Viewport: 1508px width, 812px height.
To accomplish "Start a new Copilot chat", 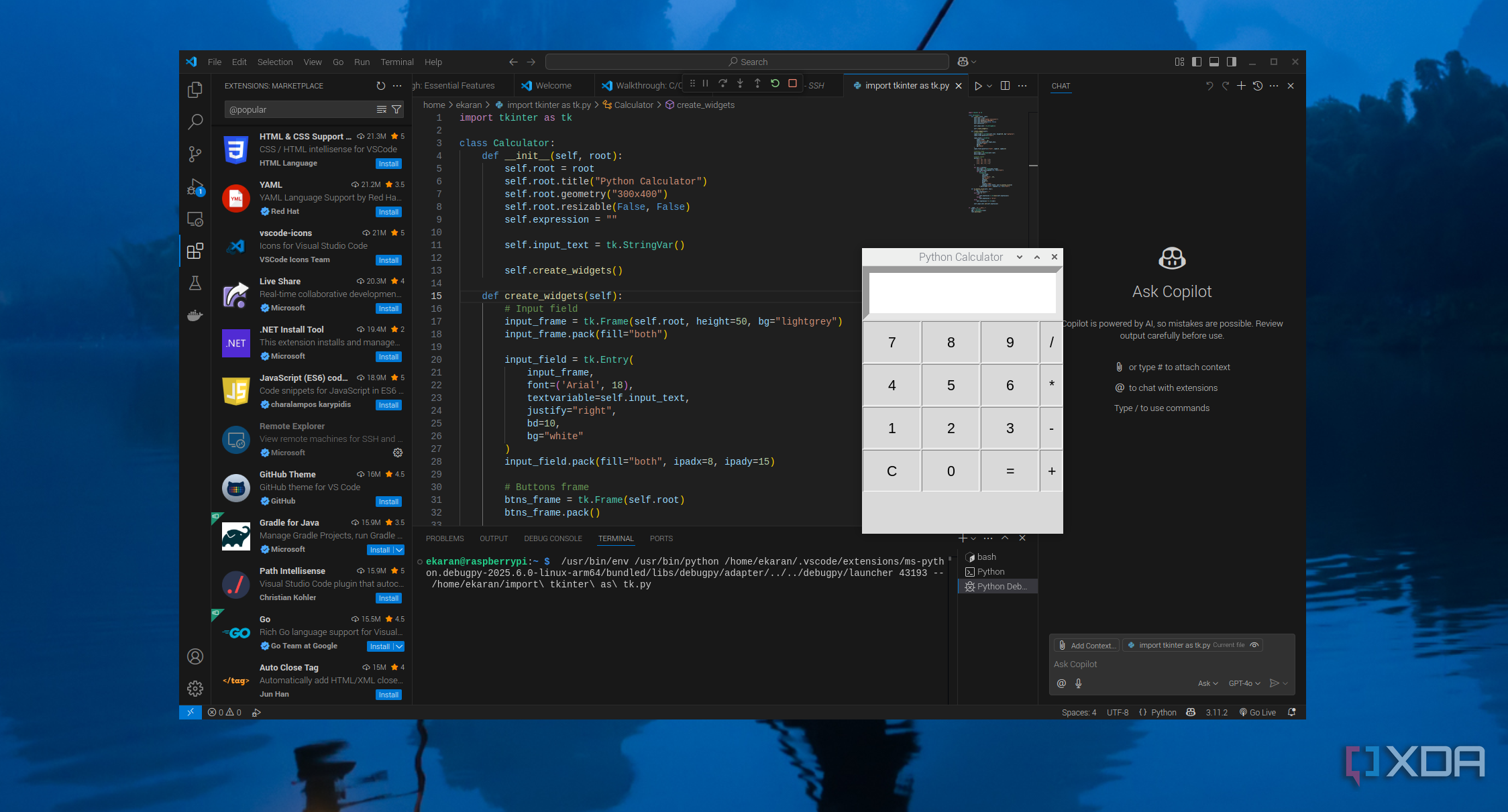I will pos(1241,86).
